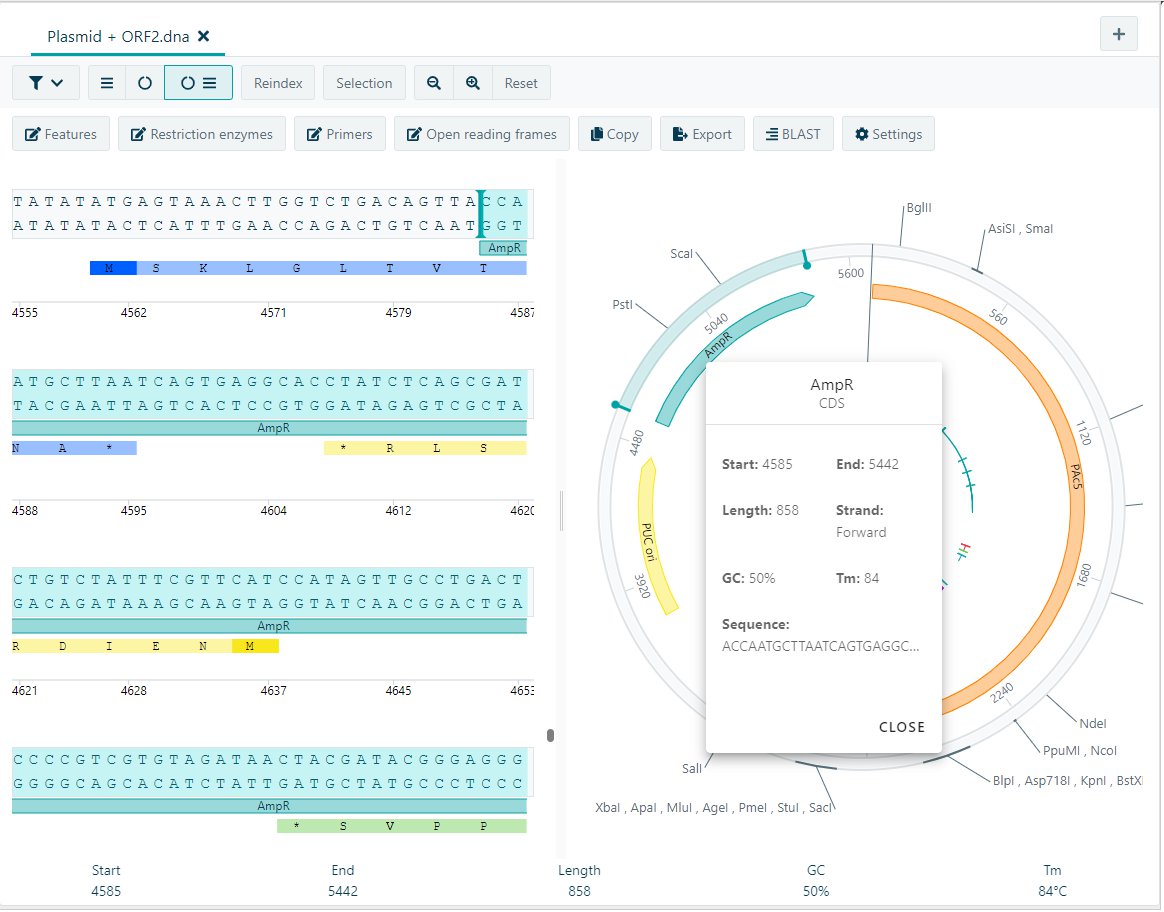
Task: Select combined circular and linear view
Action: (x=198, y=83)
